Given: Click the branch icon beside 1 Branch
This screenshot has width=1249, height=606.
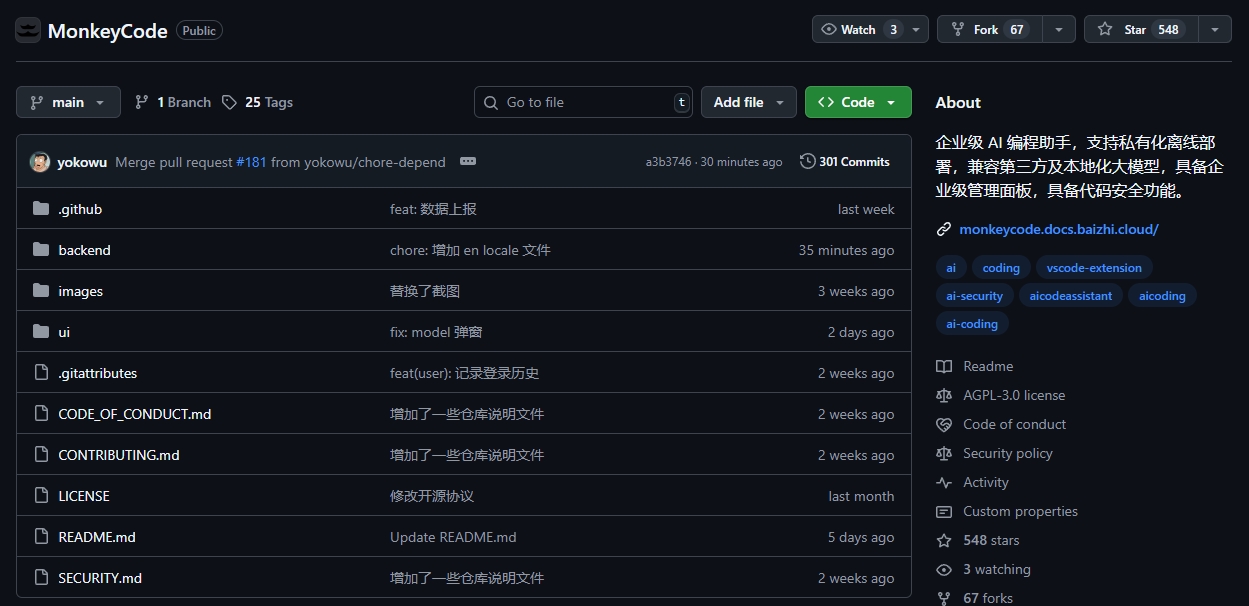Looking at the screenshot, I should 142,102.
